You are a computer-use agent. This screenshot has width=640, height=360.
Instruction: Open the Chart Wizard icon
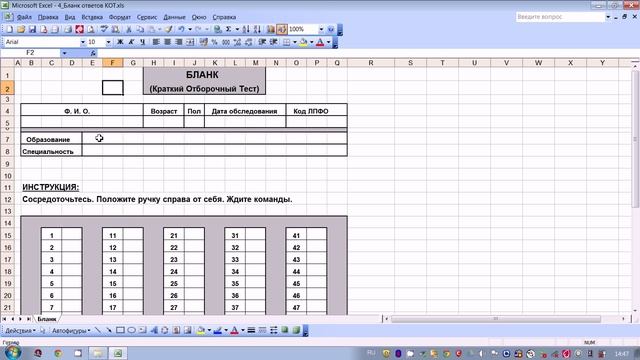pos(271,29)
